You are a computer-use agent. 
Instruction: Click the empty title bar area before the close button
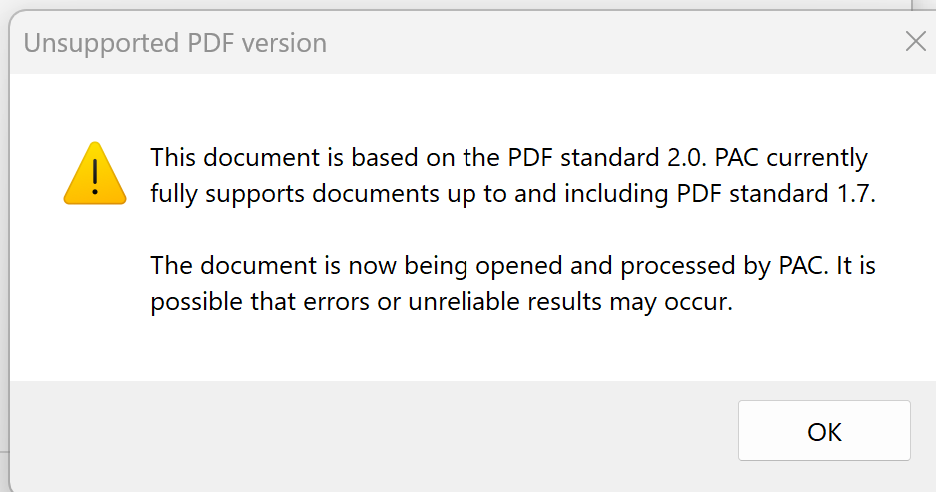(x=600, y=43)
